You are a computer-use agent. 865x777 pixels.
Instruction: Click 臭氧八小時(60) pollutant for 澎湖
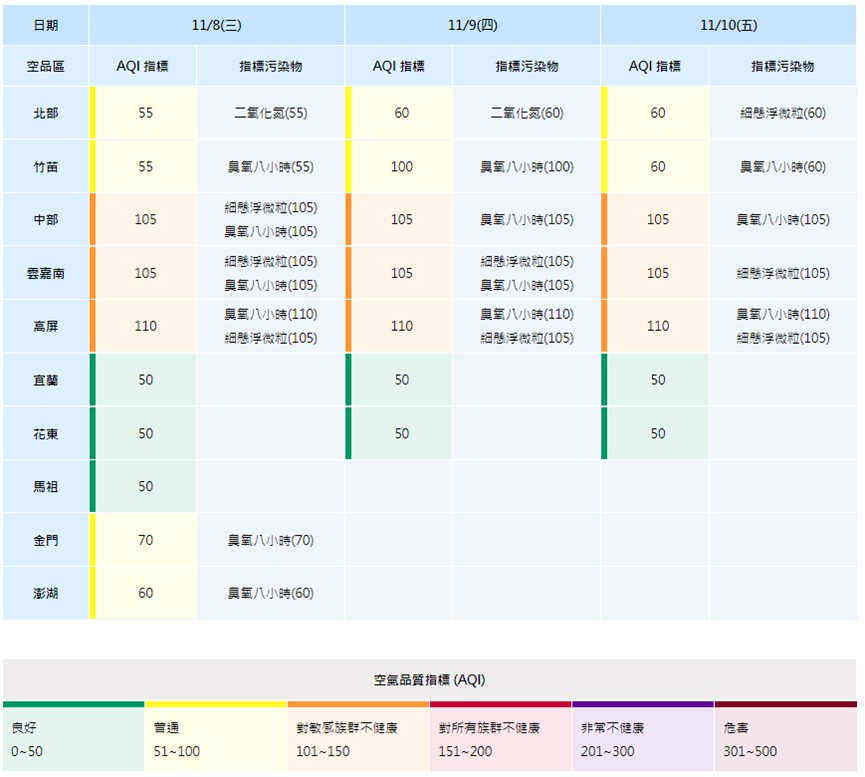pyautogui.click(x=270, y=593)
